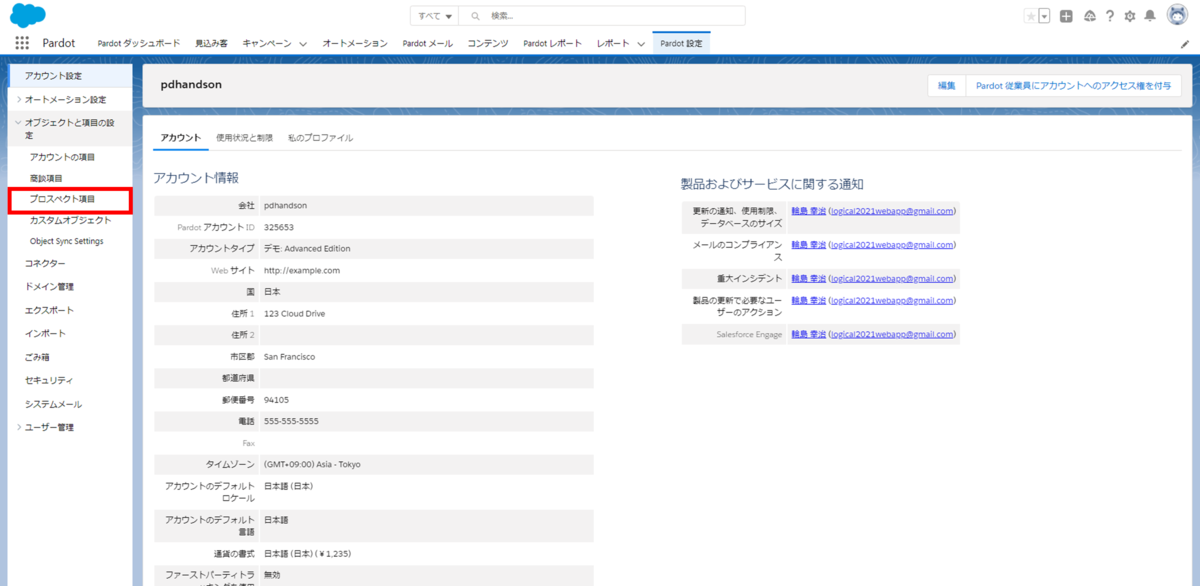1200x586 pixels.
Task: Click the Salesforce cloud logo
Action: pos(27,15)
